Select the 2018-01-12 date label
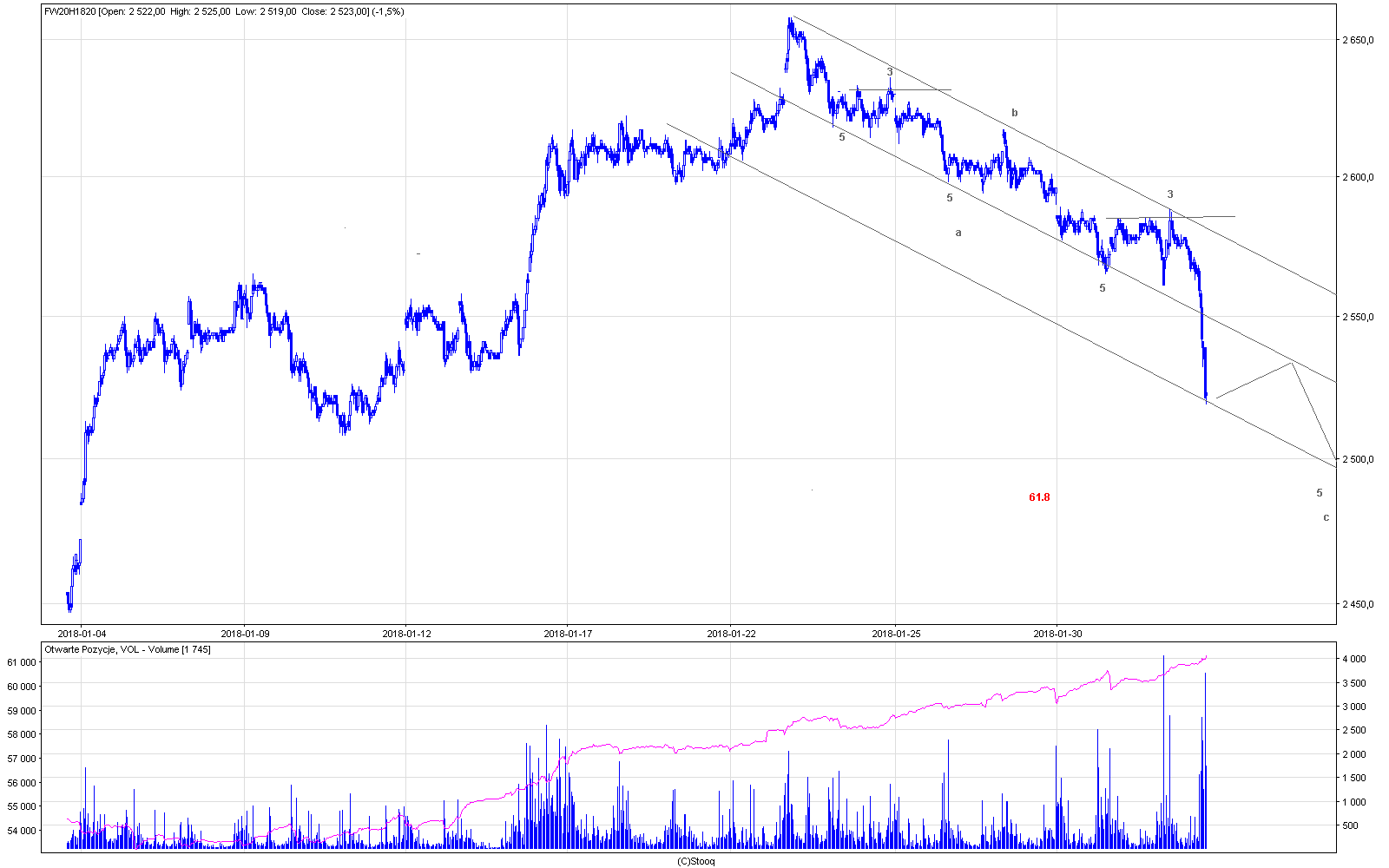 pyautogui.click(x=406, y=634)
